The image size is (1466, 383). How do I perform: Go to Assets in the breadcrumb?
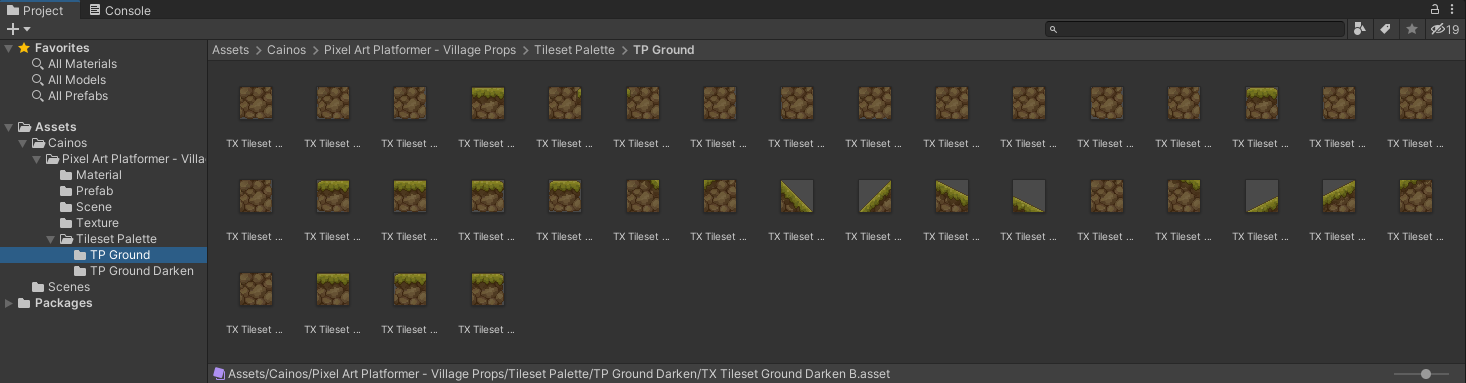(x=231, y=50)
